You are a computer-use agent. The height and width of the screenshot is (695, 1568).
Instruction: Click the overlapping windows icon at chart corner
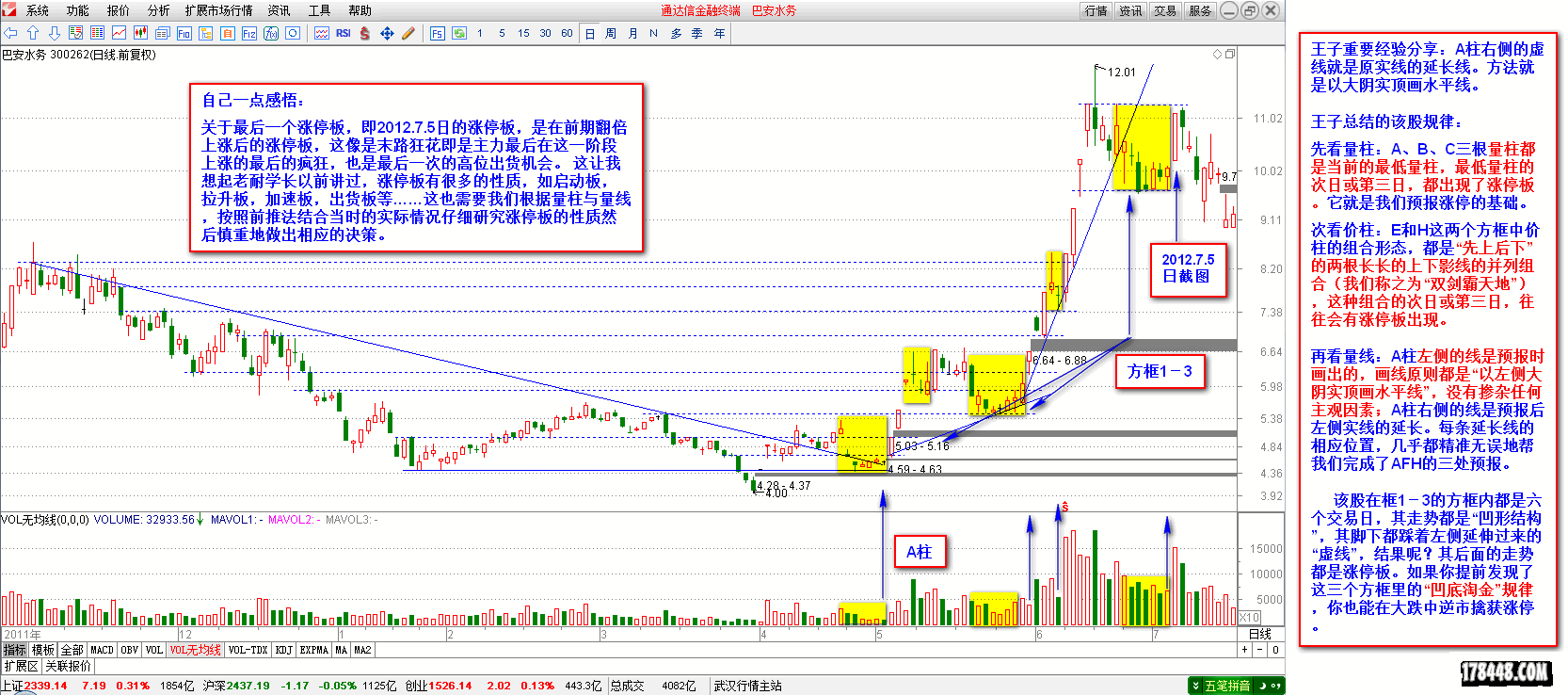tap(1229, 55)
